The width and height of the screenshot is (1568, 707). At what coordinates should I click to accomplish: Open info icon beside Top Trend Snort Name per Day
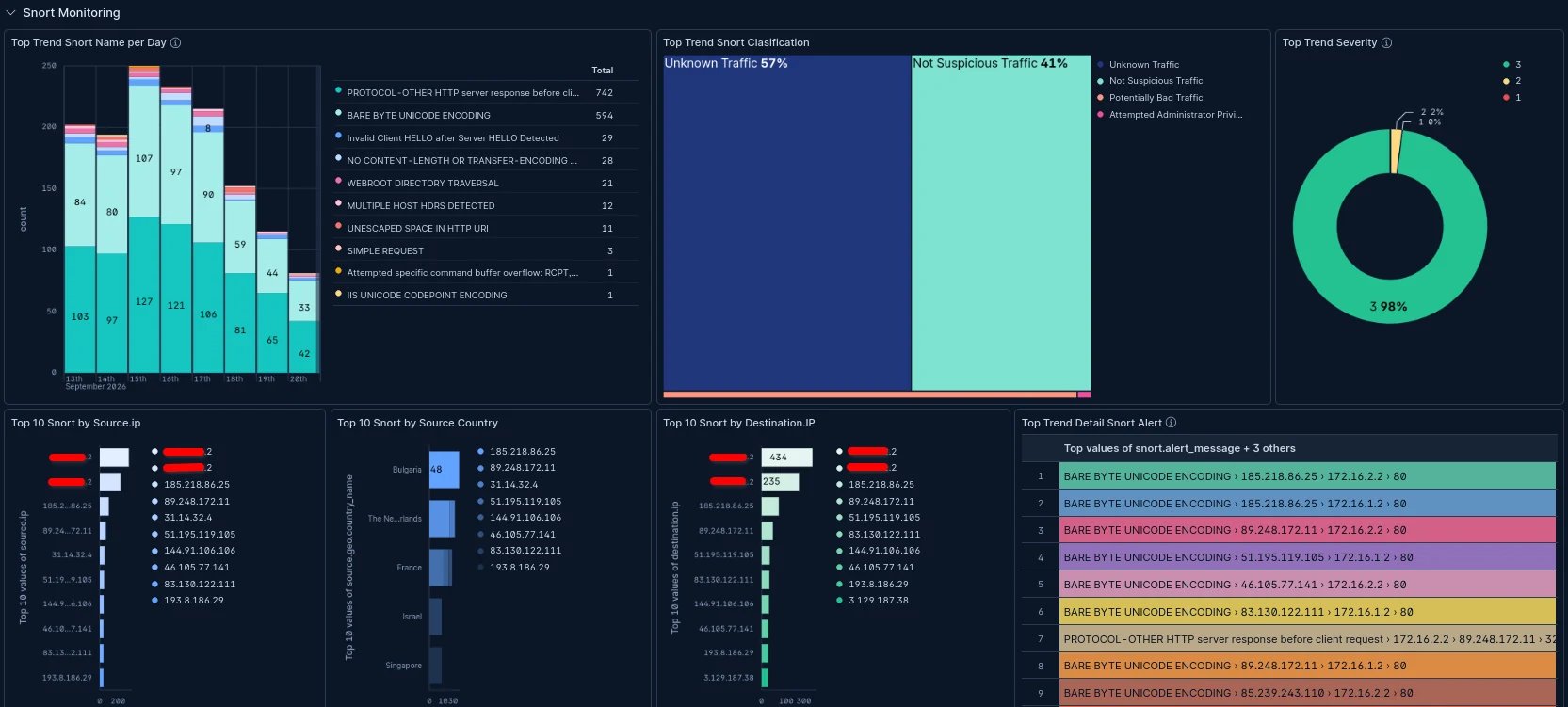[176, 42]
